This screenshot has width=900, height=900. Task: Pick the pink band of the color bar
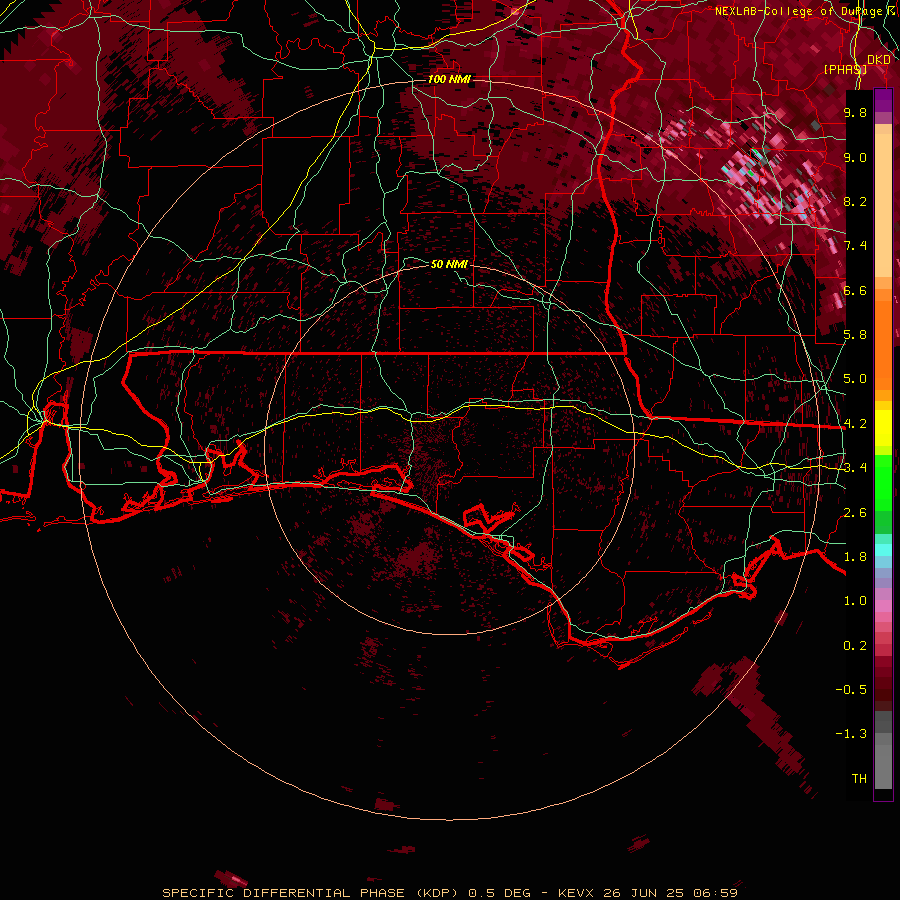(883, 606)
